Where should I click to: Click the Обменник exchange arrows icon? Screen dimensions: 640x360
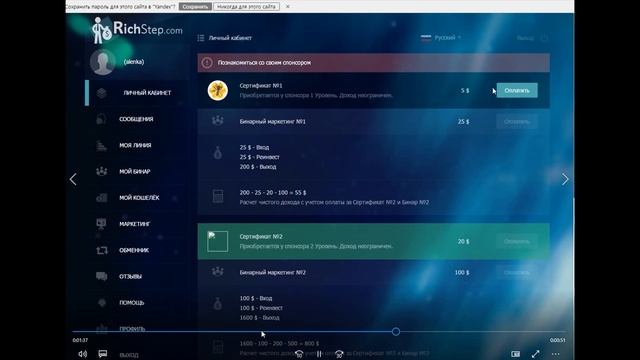(102, 250)
